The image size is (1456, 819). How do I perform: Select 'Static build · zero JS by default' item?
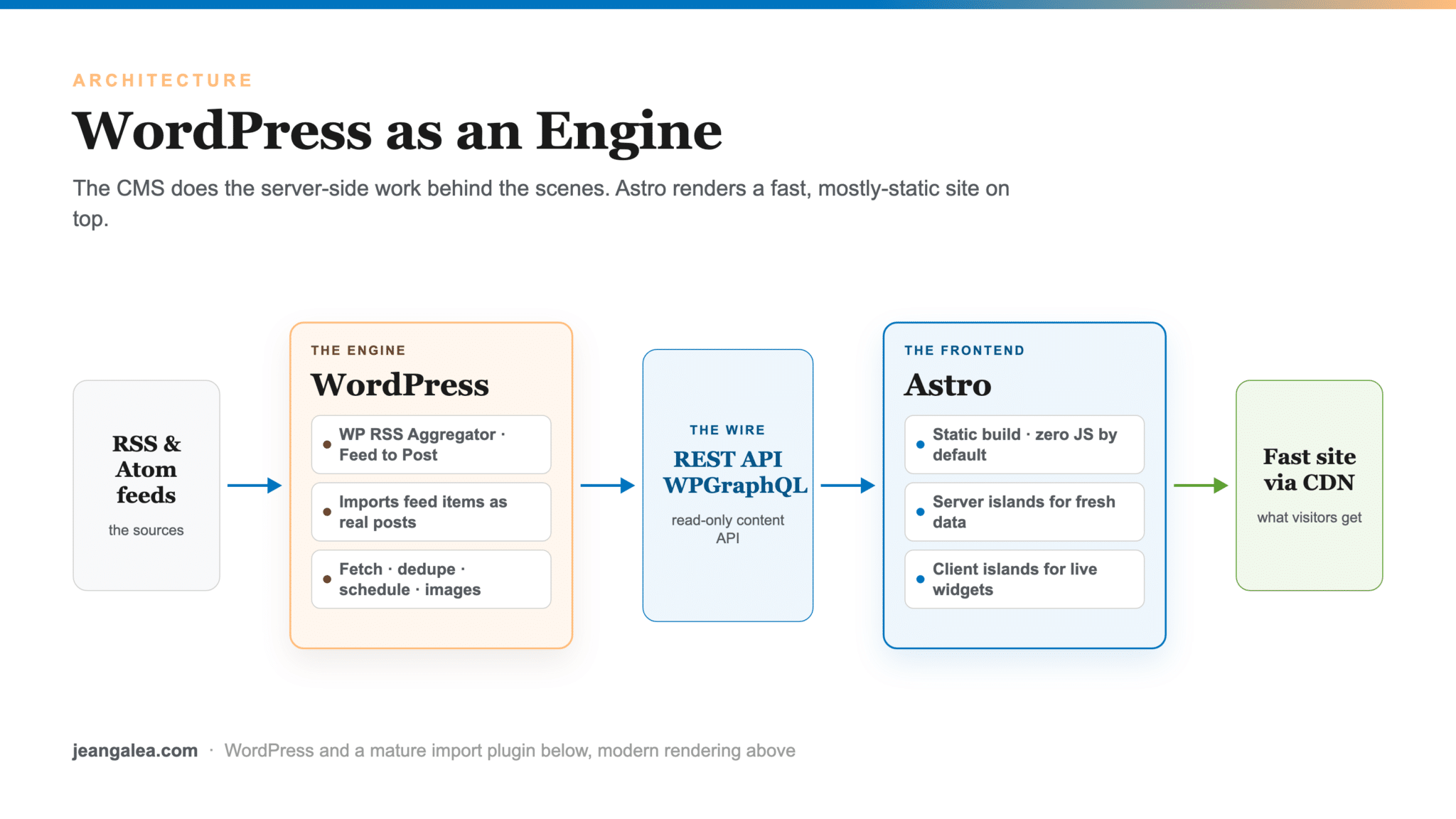1024,444
